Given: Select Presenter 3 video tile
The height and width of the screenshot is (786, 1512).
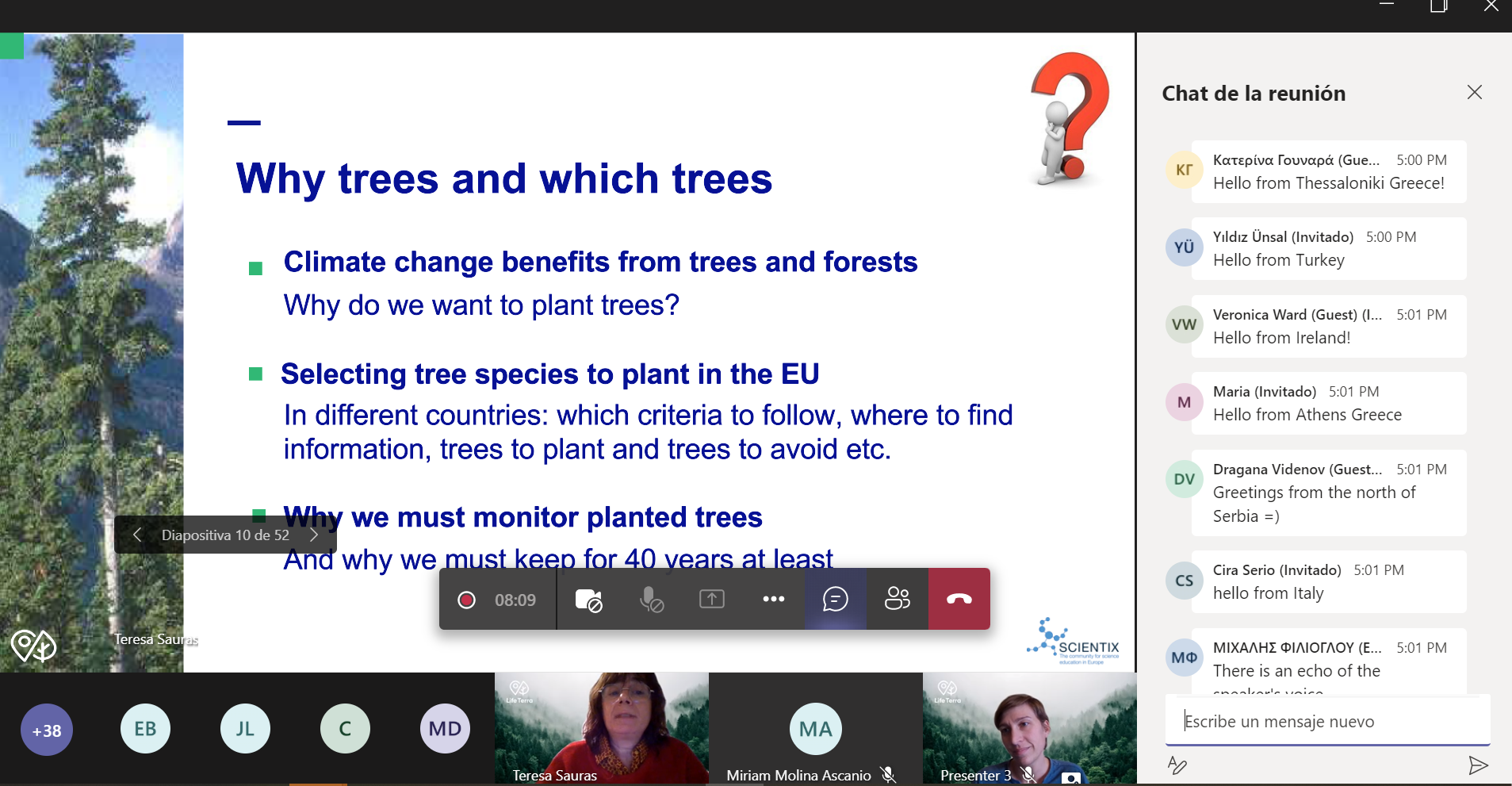Looking at the screenshot, I should [1030, 728].
